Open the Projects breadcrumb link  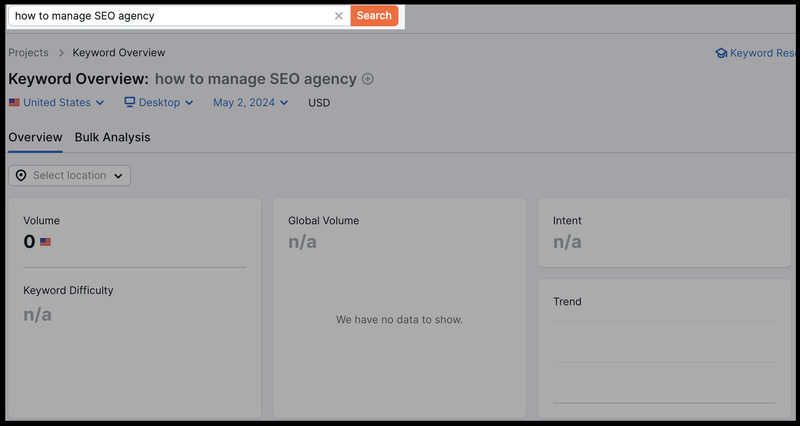28,53
